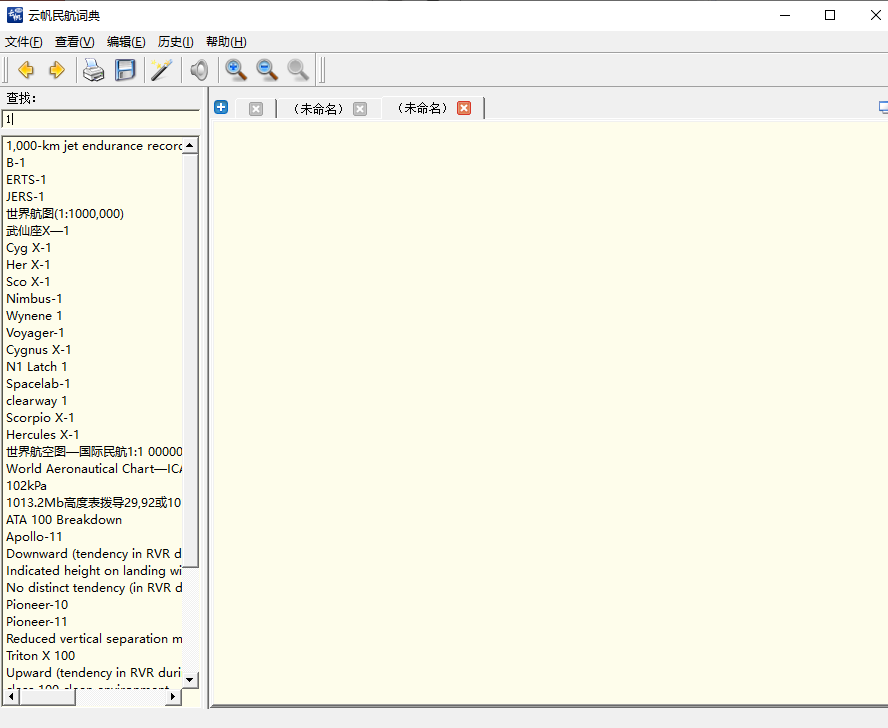Open the 文件(F) menu

click(x=24, y=42)
